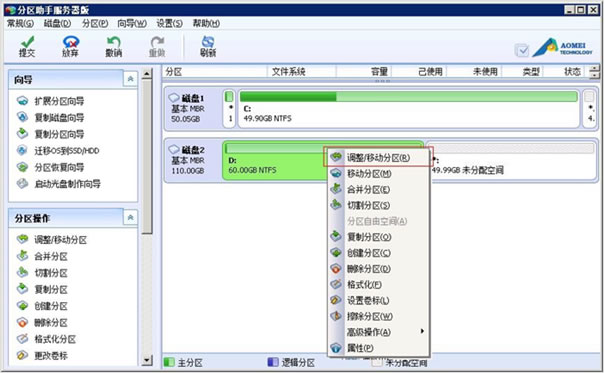This screenshot has width=604, height=373.
Task: Select 创建分区 in the sidebar operations
Action: point(42,306)
